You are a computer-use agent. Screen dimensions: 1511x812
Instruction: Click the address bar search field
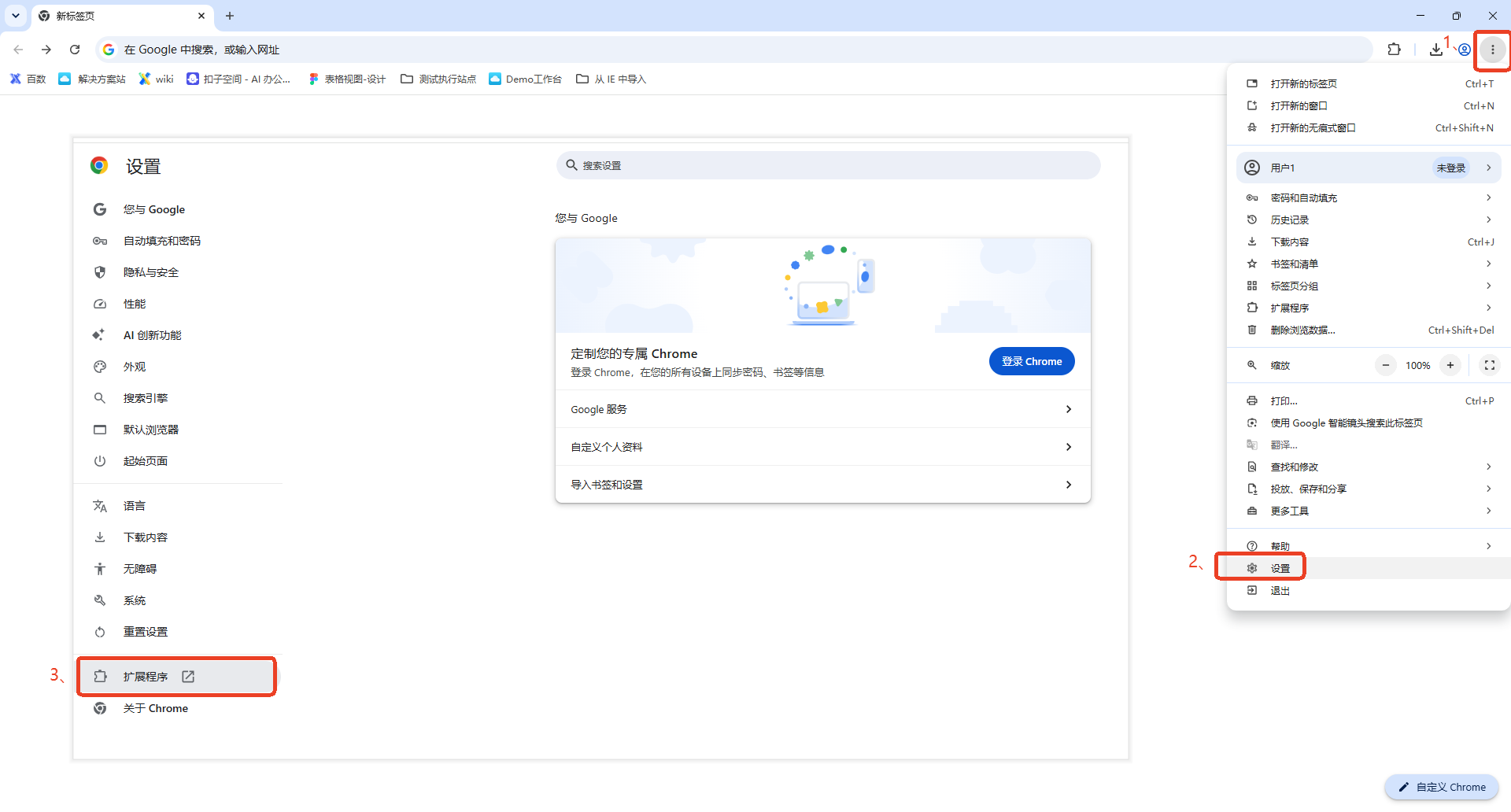(734, 50)
